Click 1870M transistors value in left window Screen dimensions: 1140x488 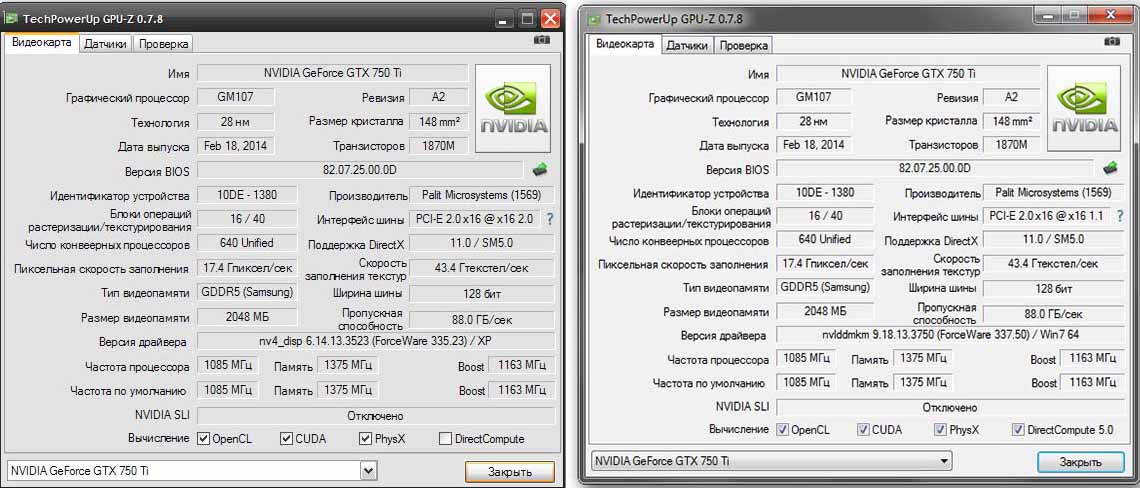(x=438, y=146)
